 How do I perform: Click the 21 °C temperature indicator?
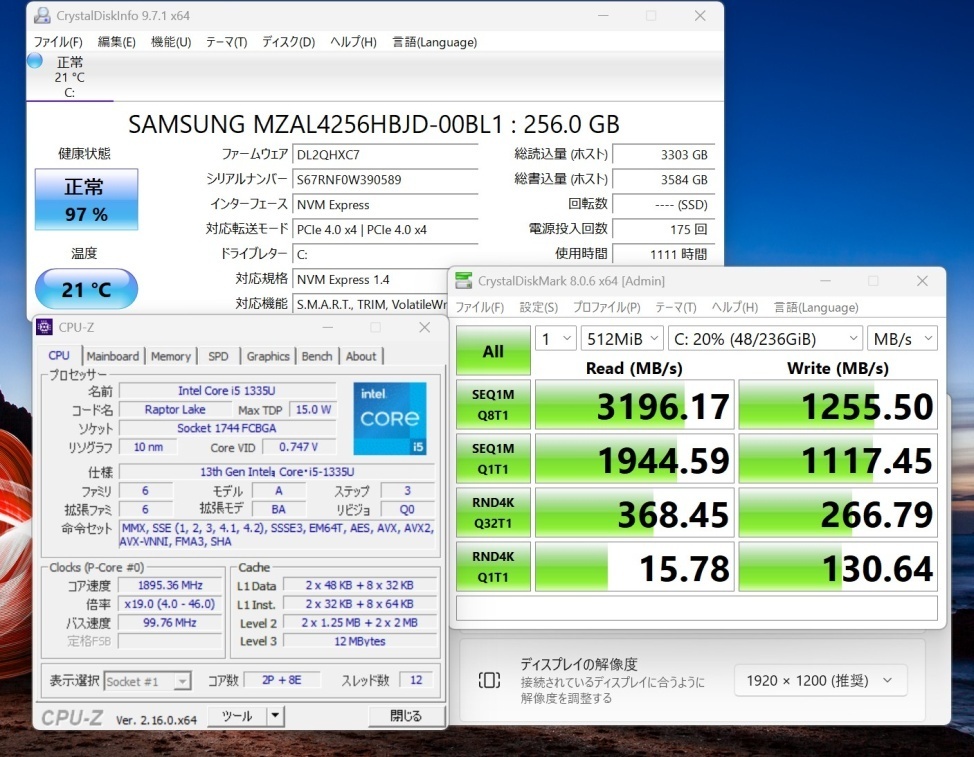[x=86, y=290]
